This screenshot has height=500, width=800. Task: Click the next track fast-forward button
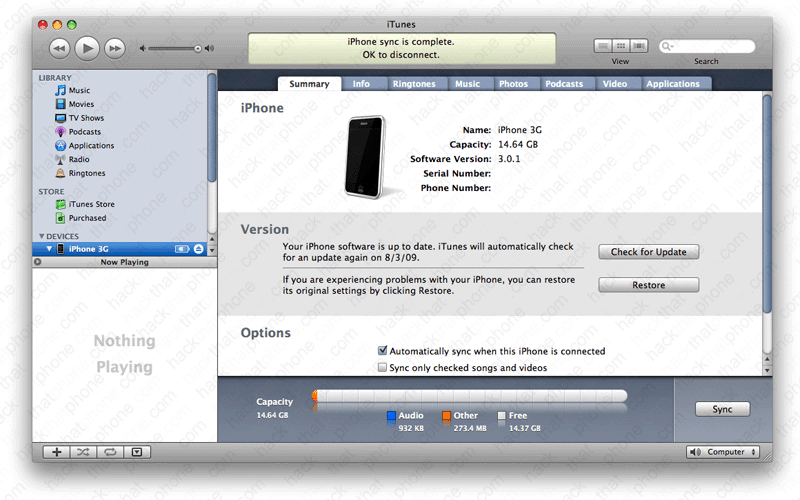(x=115, y=48)
